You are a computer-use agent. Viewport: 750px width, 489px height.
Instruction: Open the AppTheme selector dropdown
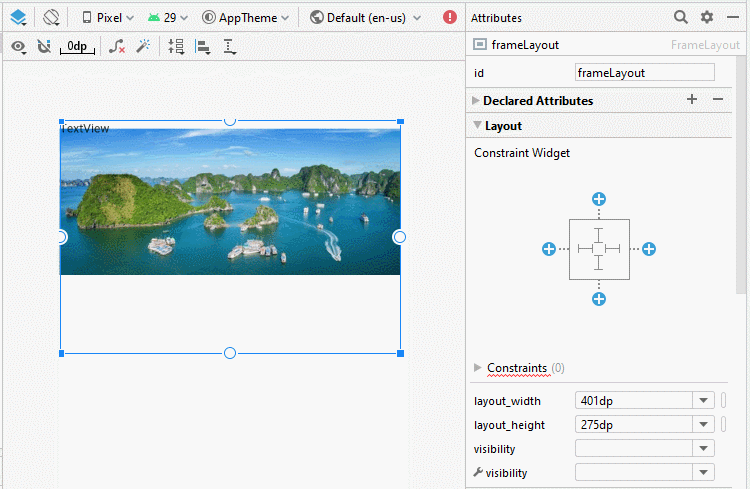(246, 18)
